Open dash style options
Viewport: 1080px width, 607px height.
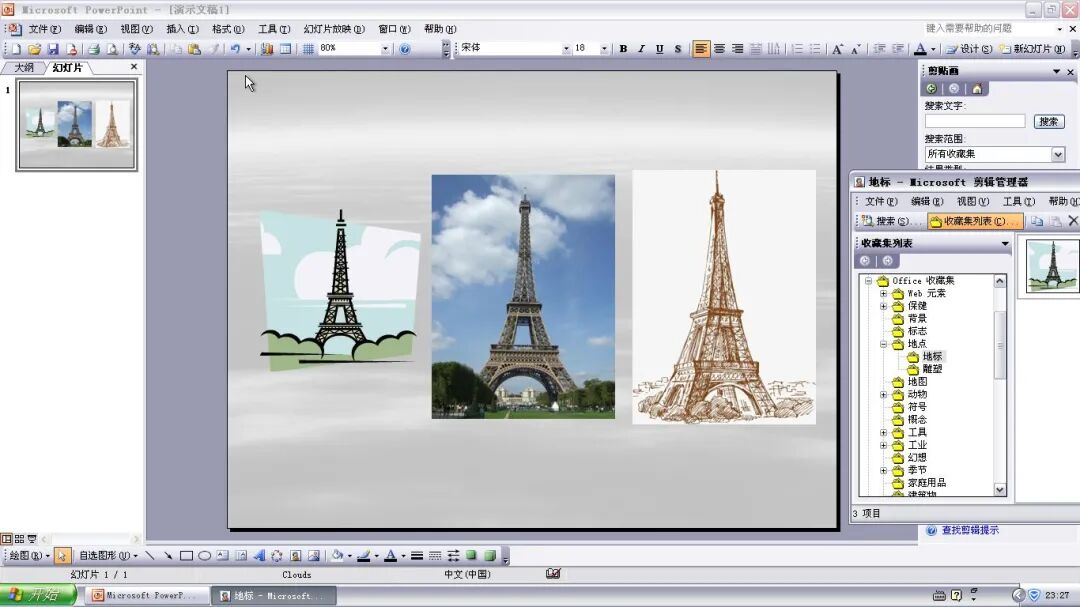(435, 555)
